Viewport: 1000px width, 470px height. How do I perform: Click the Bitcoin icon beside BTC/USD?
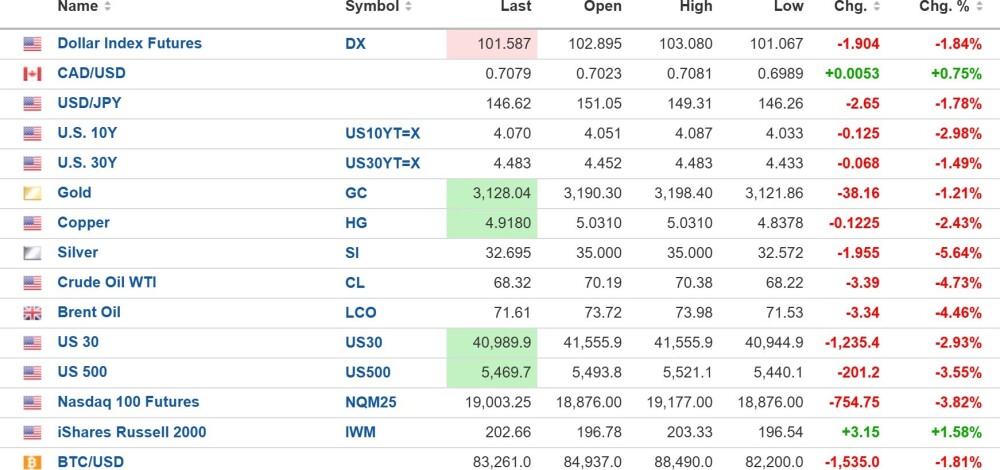[x=32, y=462]
